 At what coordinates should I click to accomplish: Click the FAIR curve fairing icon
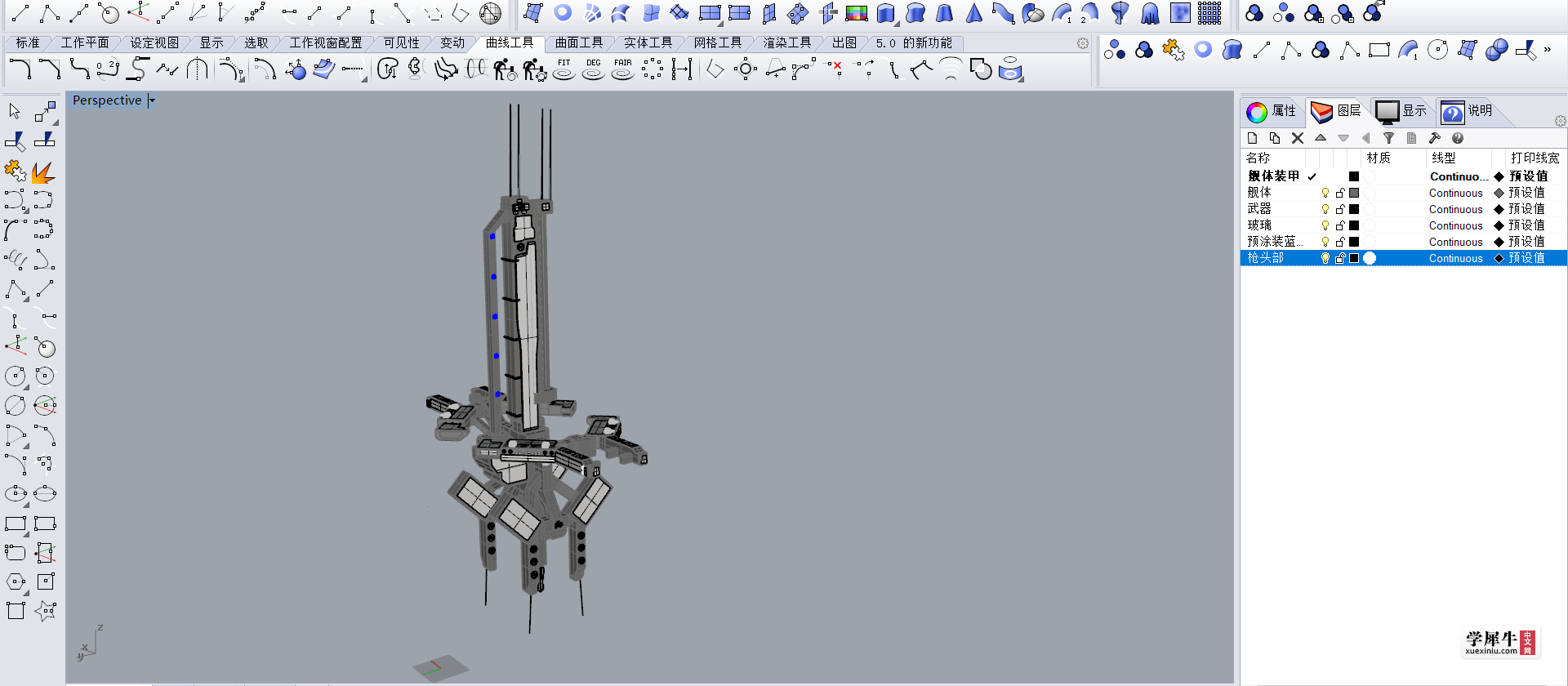[623, 70]
